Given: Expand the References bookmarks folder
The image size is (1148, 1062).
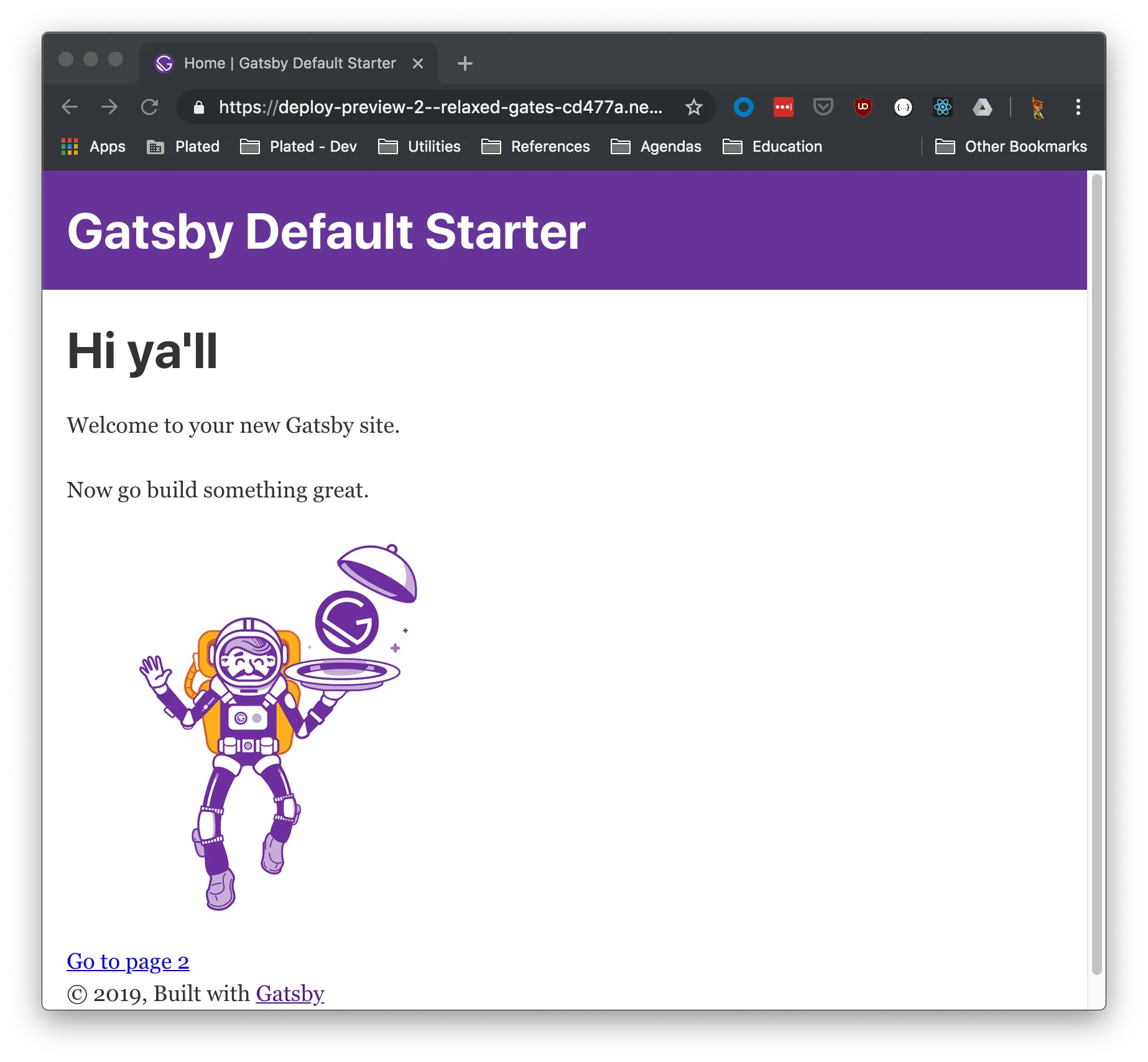Looking at the screenshot, I should [x=535, y=147].
